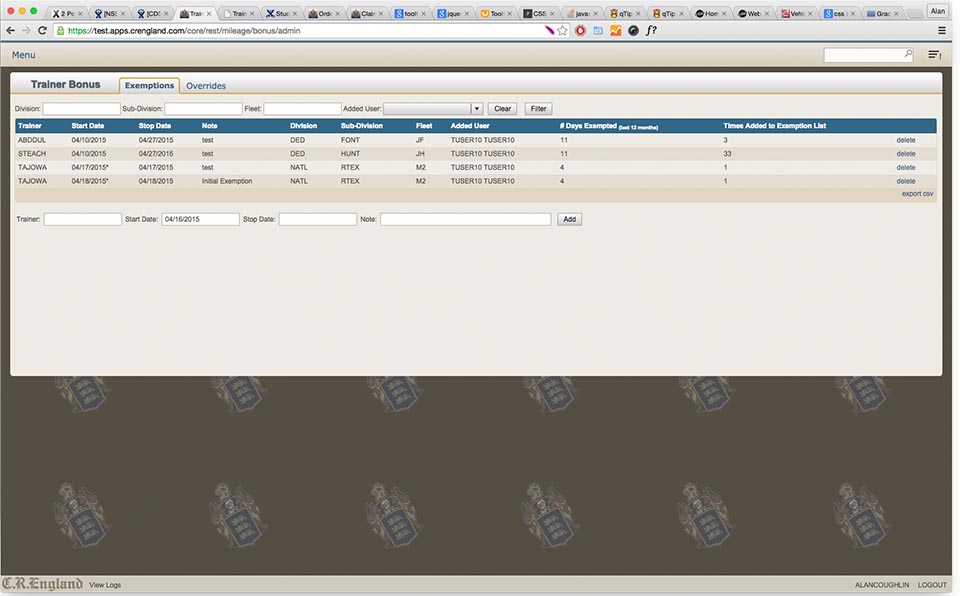
Task: Open the list icon at the header's right end
Action: click(x=934, y=55)
